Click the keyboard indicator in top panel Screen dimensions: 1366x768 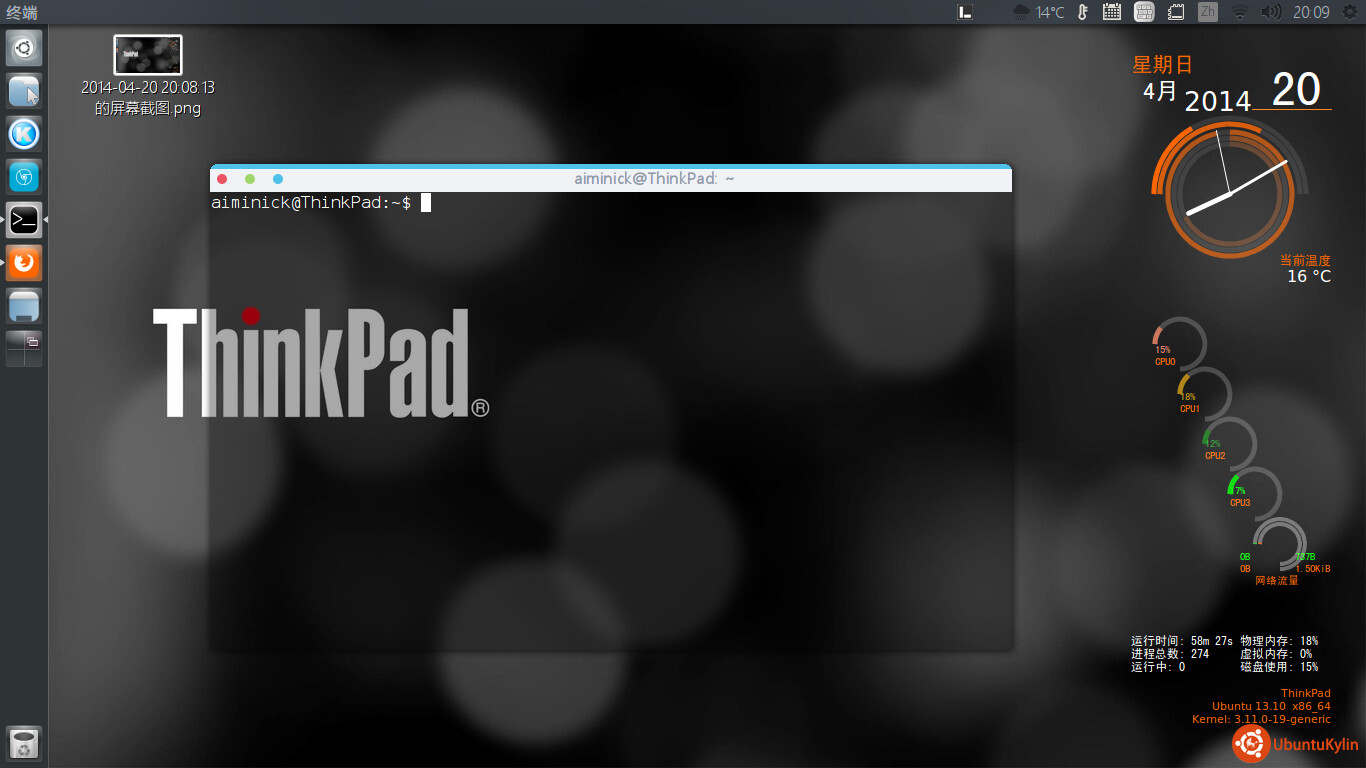coord(1144,12)
